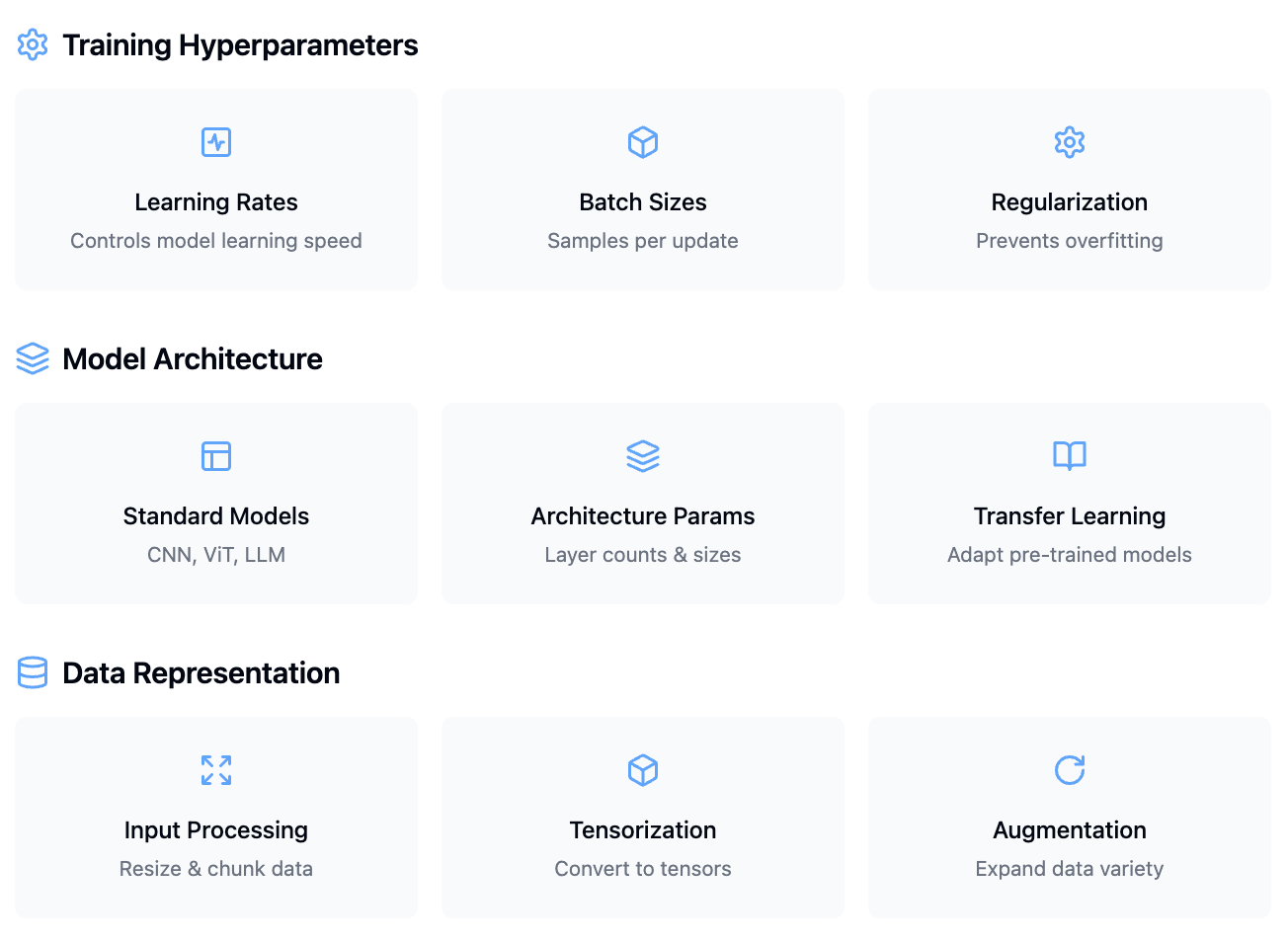This screenshot has height=942, width=1288.
Task: Click the database icon beside Data Representation
Action: click(x=33, y=672)
